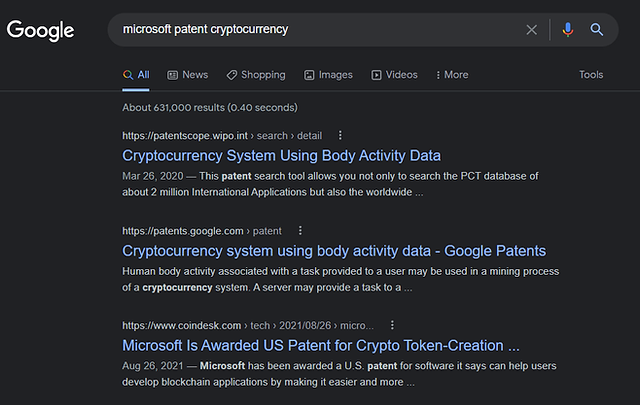Image resolution: width=640 pixels, height=405 pixels.
Task: Open options menu for the patents.google.com result
Action: (x=300, y=230)
